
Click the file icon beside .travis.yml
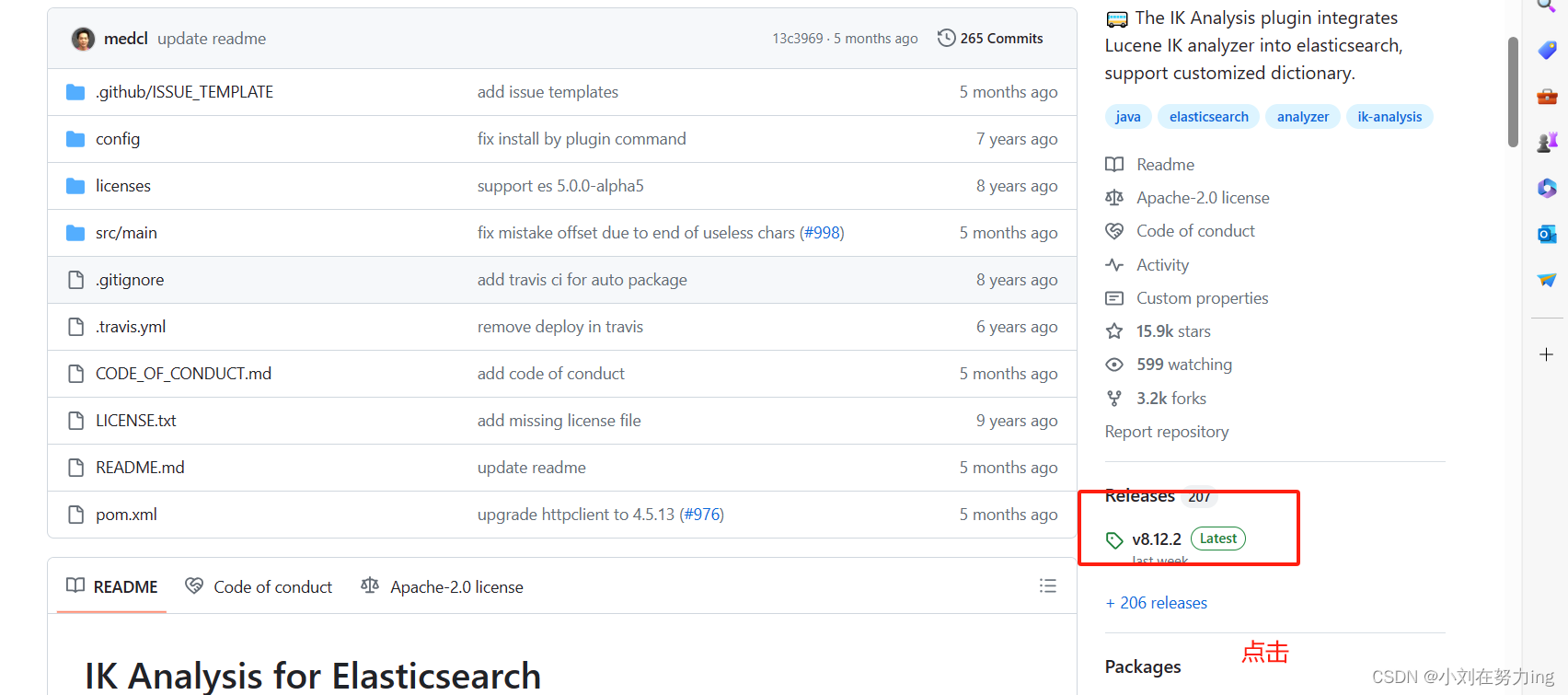point(75,327)
